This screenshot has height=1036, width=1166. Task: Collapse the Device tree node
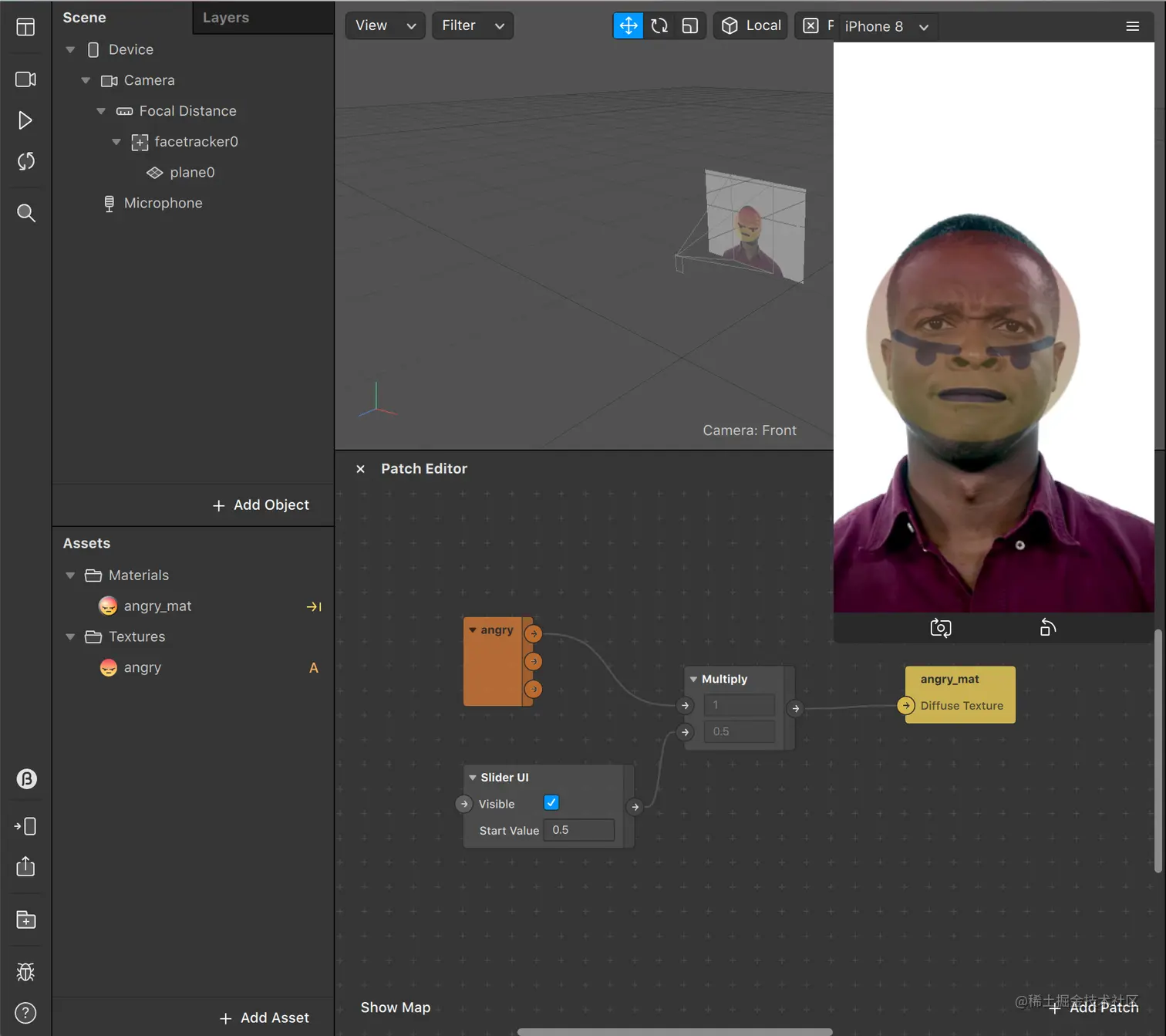click(x=70, y=49)
